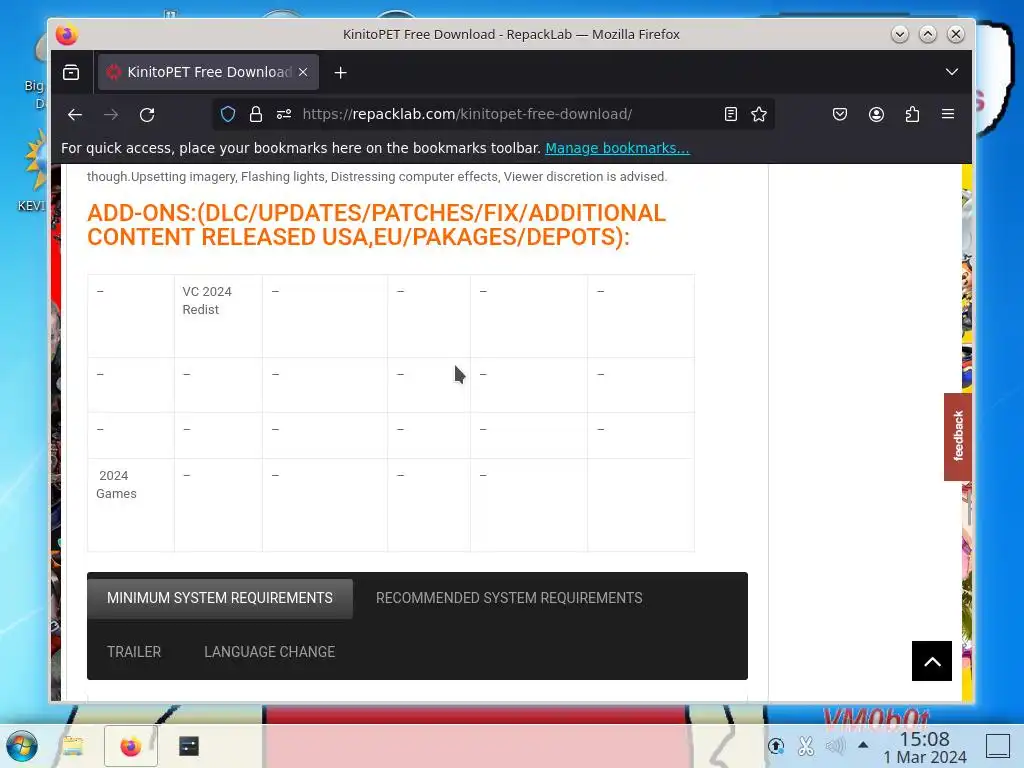Close the KinitoPET Free Download tab
1024x768 pixels.
click(x=303, y=72)
